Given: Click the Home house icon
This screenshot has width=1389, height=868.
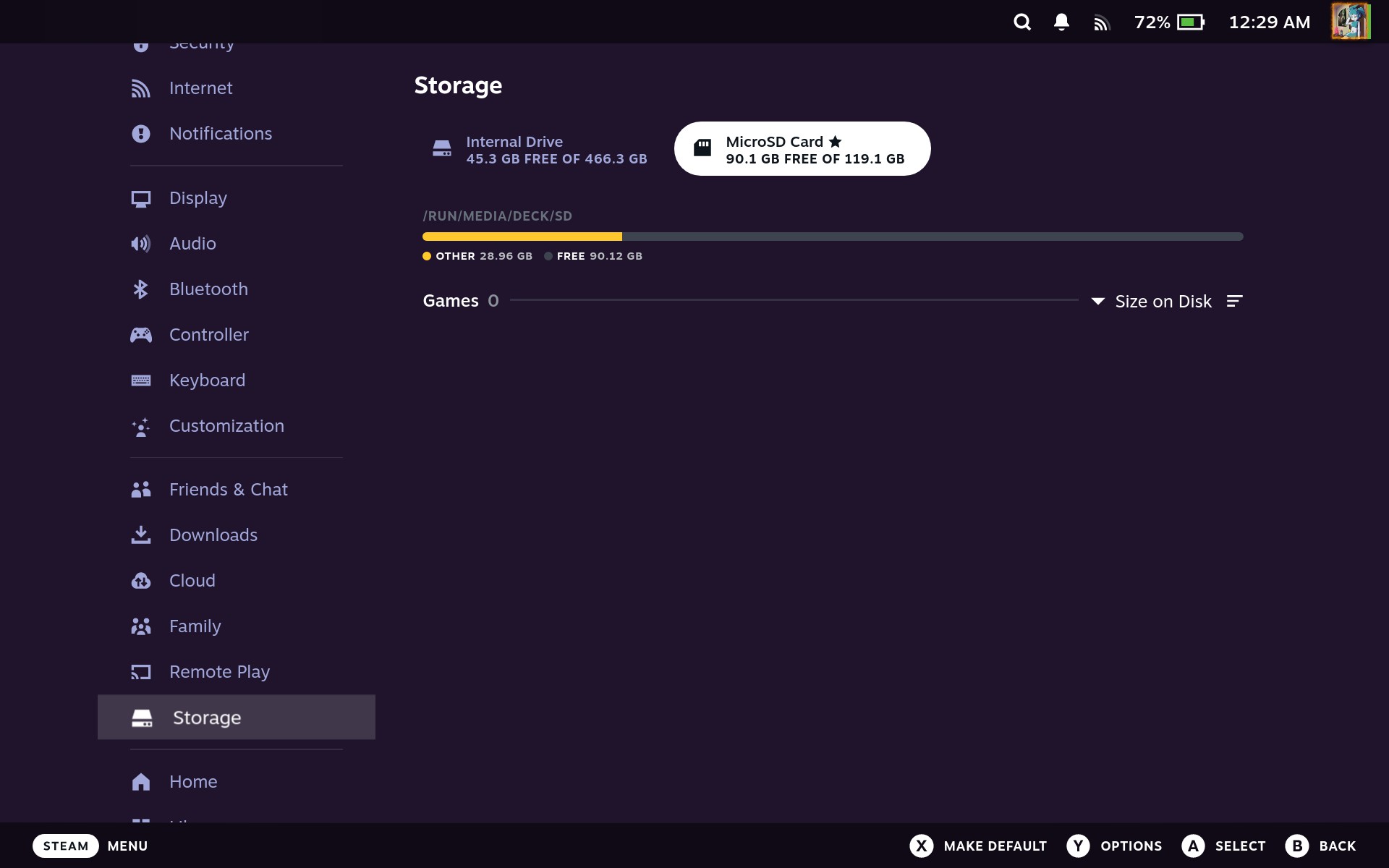Looking at the screenshot, I should 141,782.
